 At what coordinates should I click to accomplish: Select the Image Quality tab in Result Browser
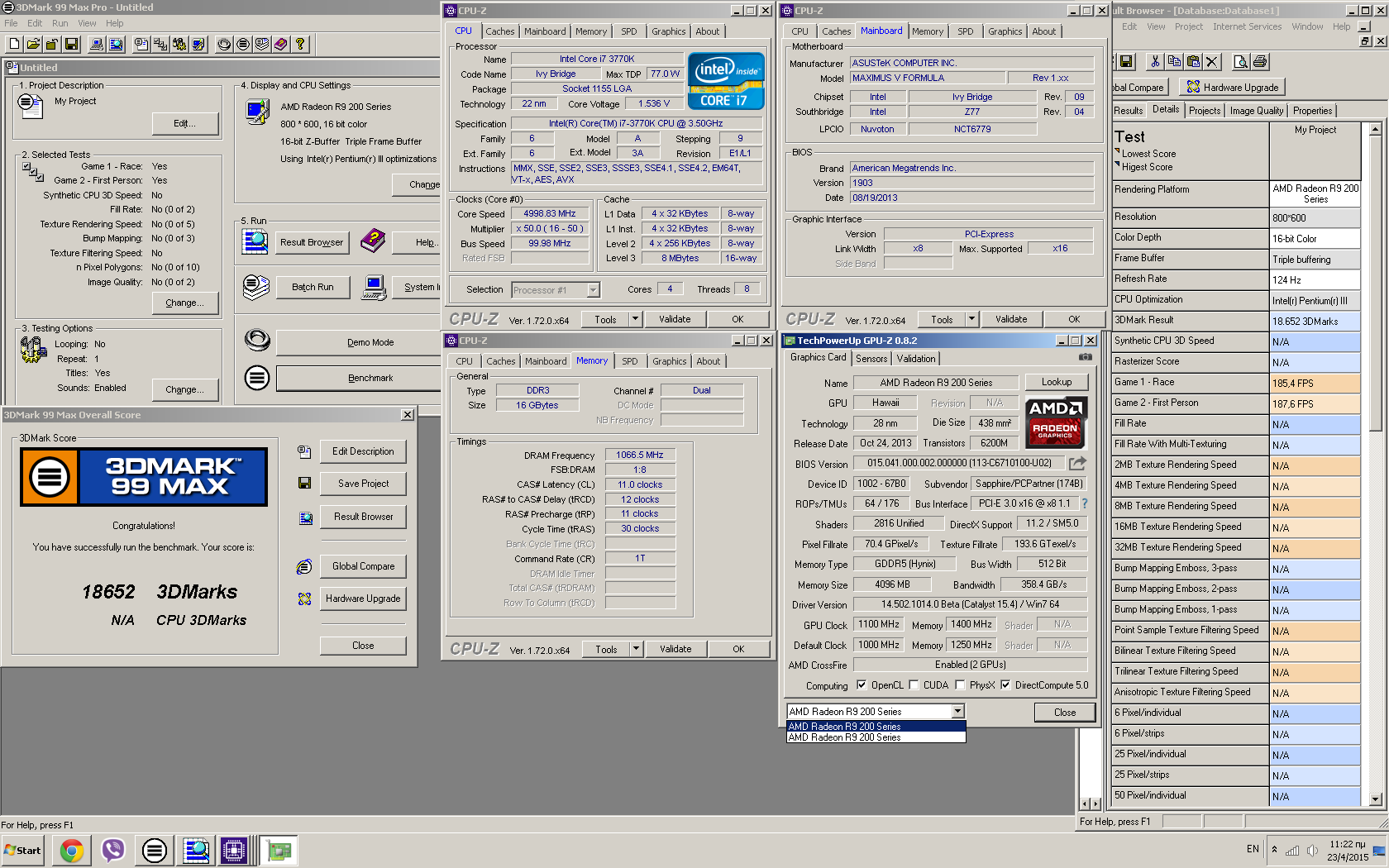1257,111
